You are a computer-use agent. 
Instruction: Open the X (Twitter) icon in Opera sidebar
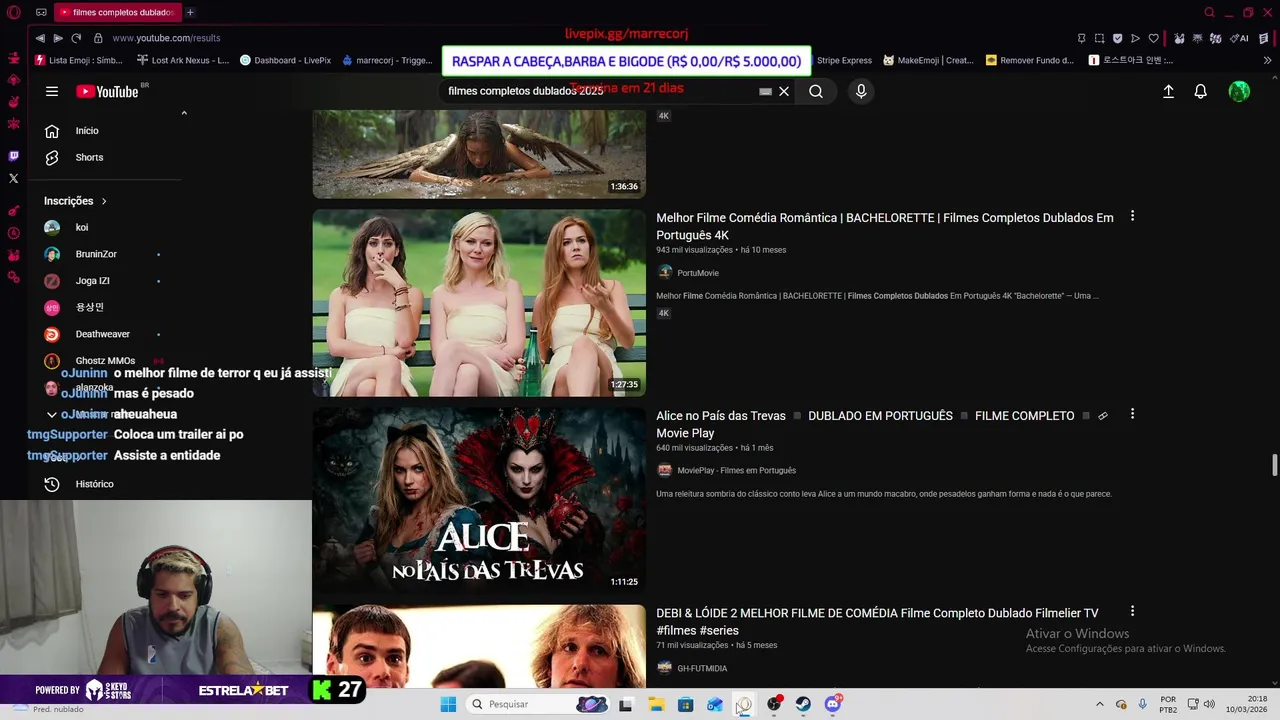[14, 178]
